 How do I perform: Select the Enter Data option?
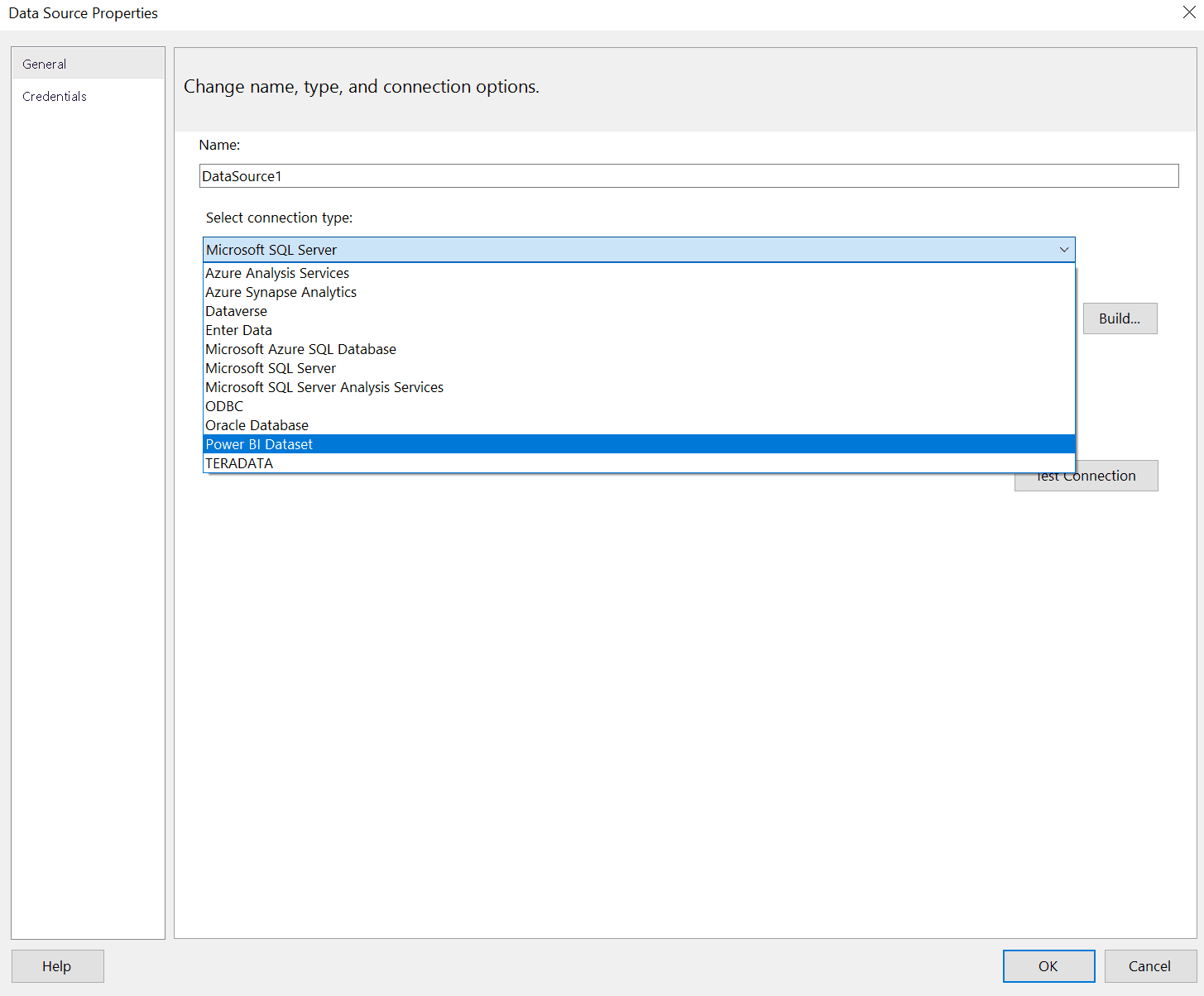click(239, 330)
